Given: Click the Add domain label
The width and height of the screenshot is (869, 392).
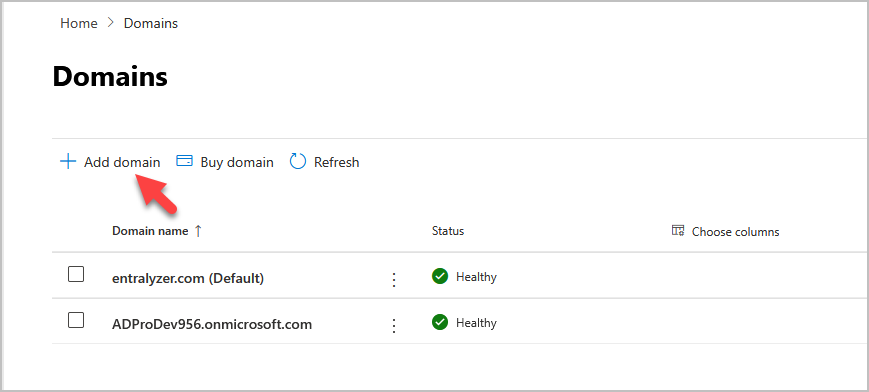Looking at the screenshot, I should pyautogui.click(x=122, y=162).
